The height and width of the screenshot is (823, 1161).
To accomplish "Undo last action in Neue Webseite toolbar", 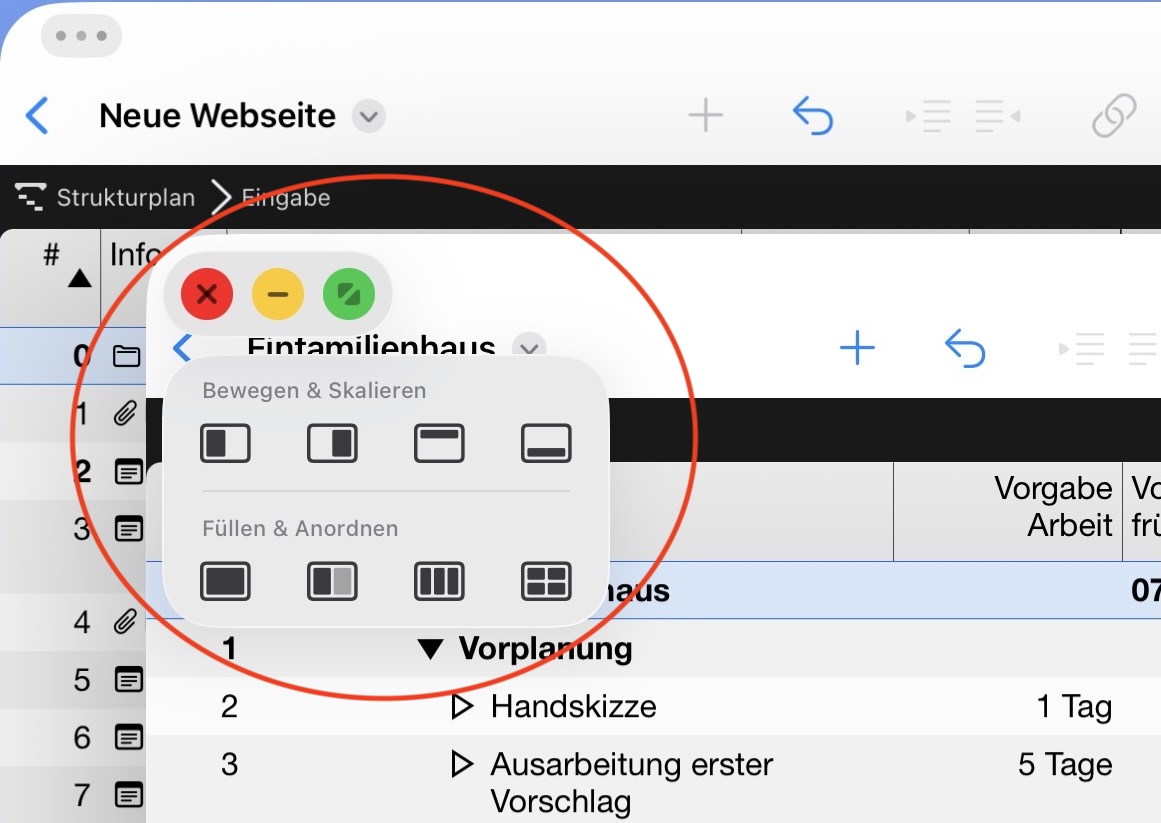I will (x=812, y=116).
